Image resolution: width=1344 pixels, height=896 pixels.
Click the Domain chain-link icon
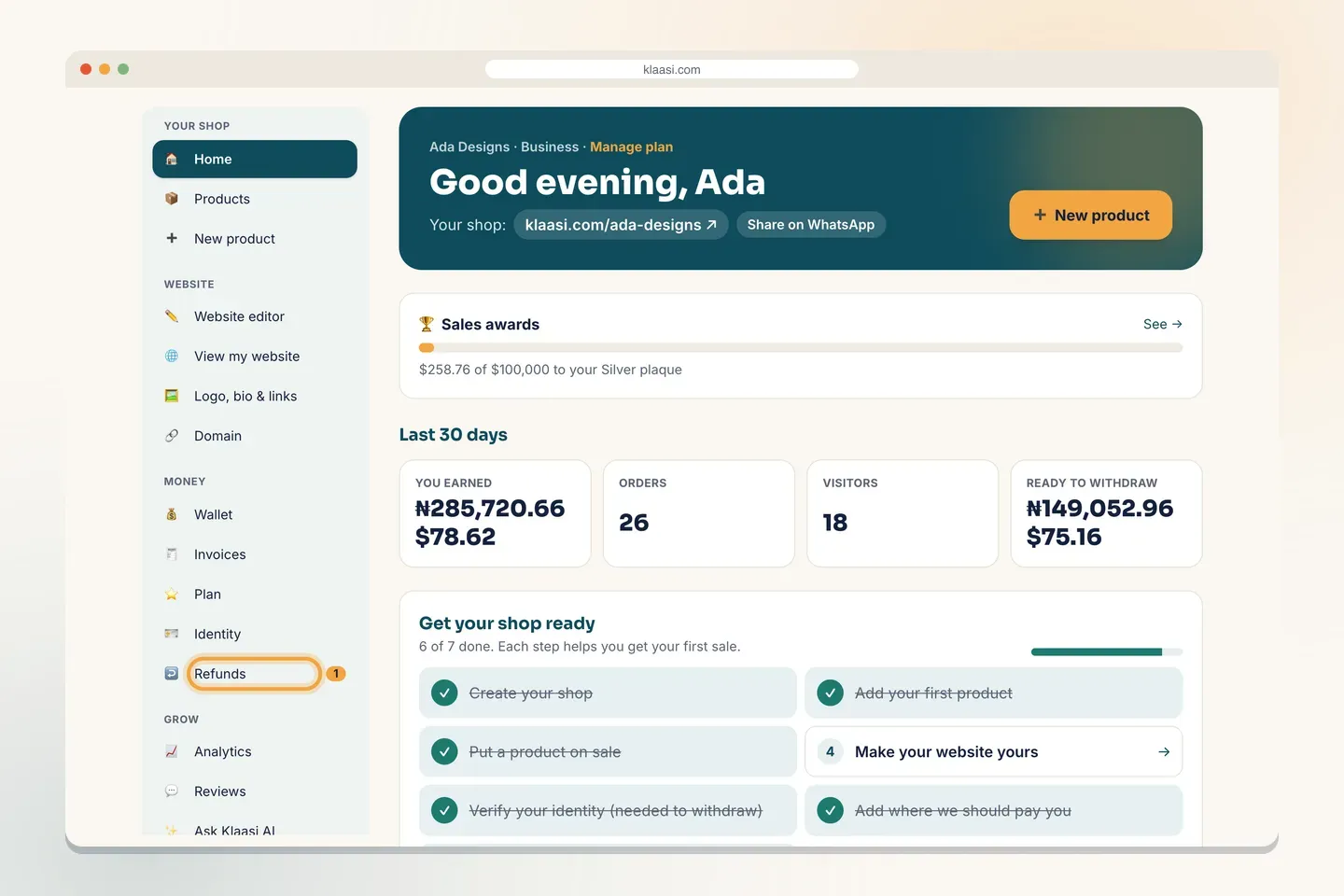172,436
